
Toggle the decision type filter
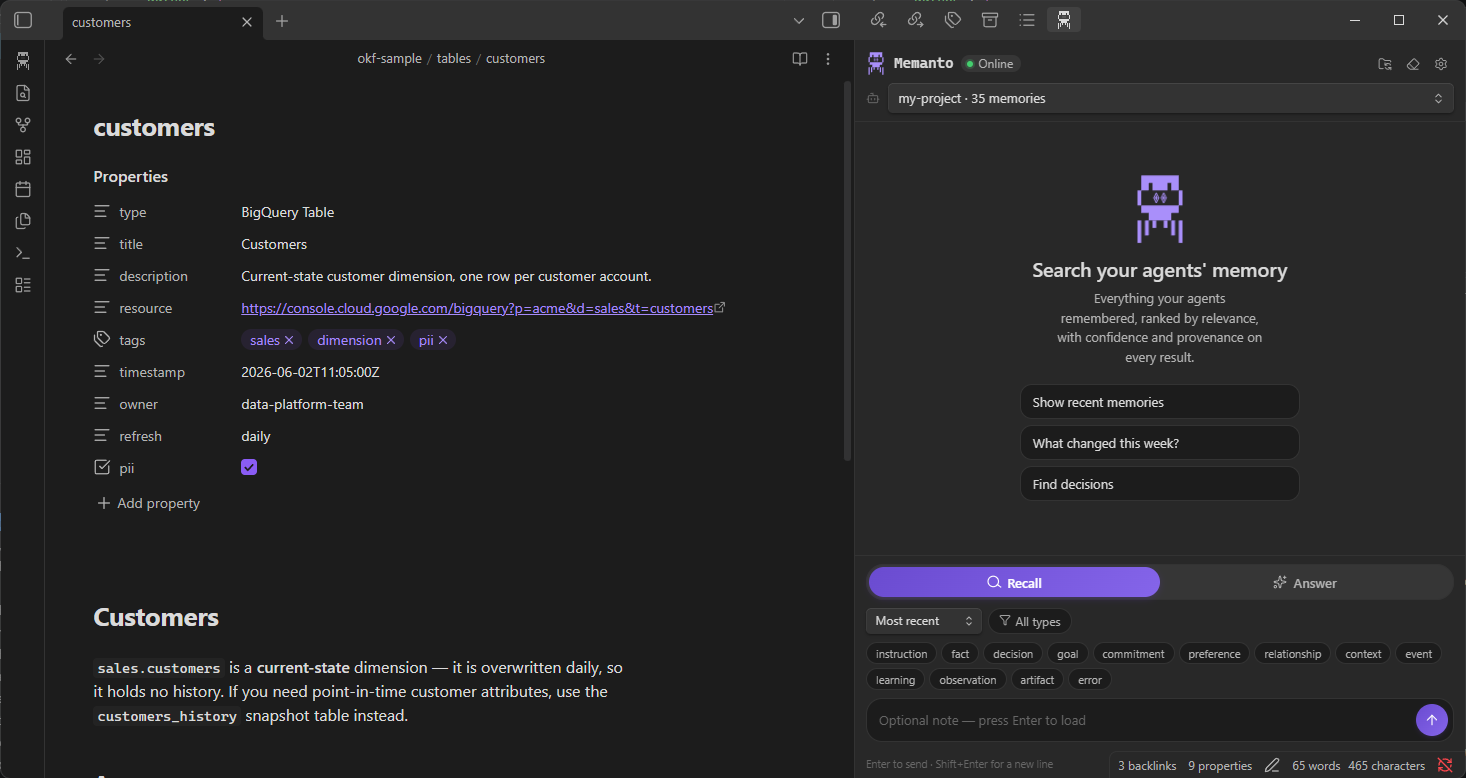[1013, 654]
